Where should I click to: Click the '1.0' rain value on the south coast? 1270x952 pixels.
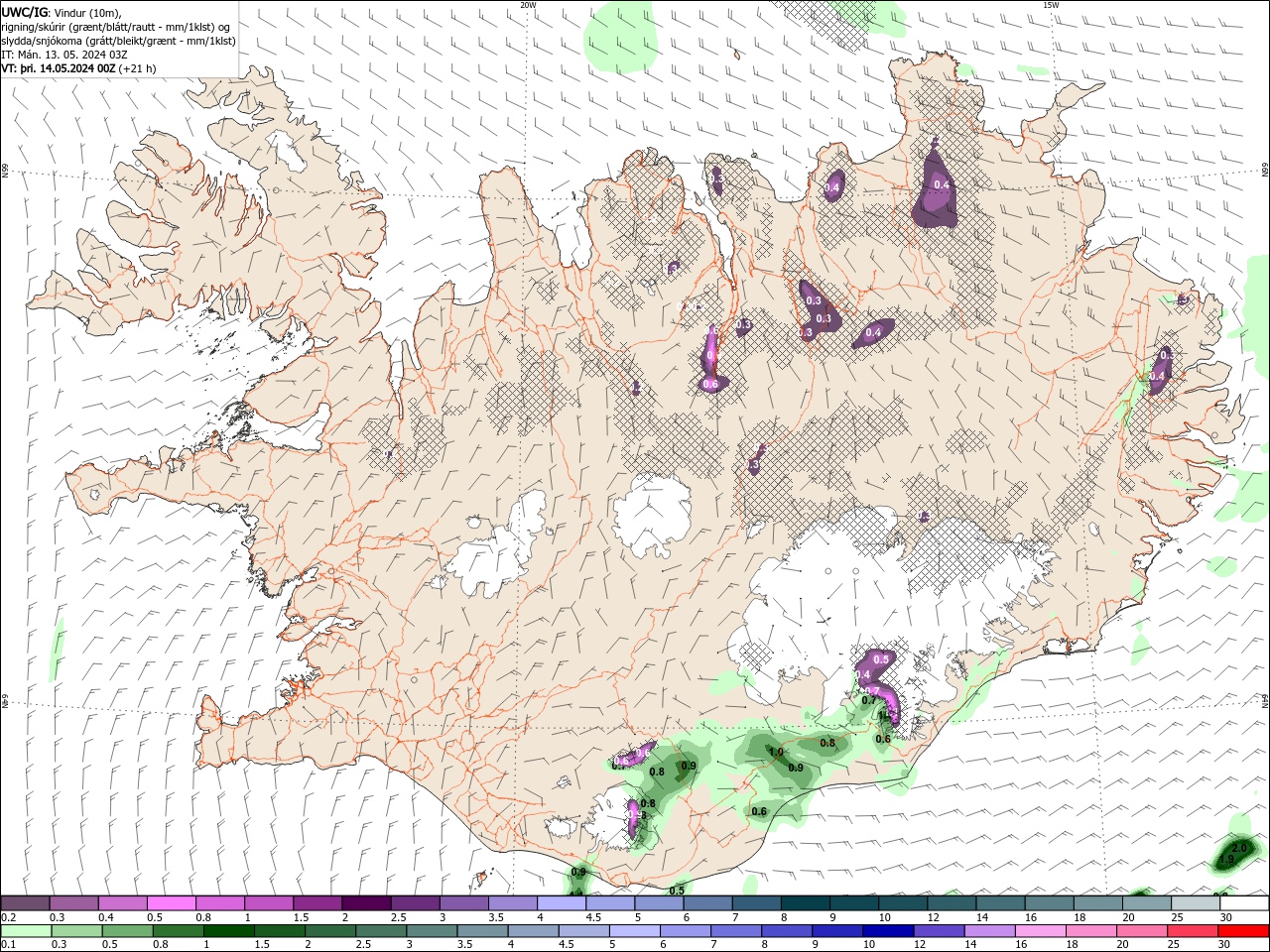(776, 752)
